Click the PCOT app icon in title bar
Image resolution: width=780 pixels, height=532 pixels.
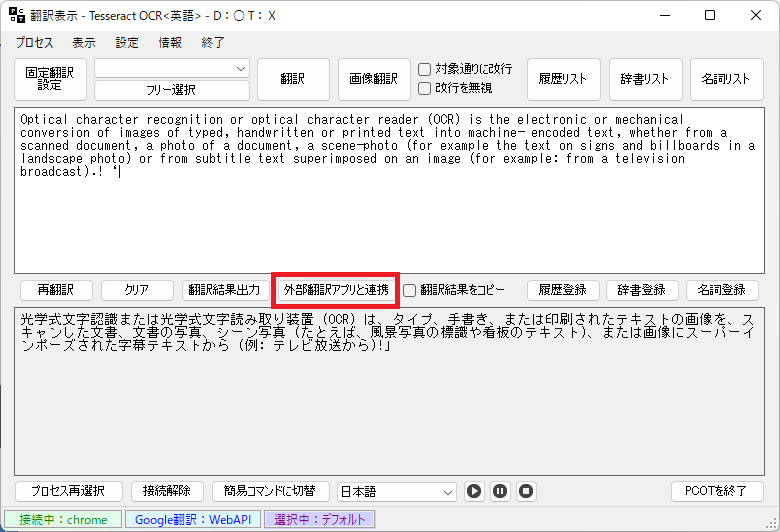tap(17, 15)
